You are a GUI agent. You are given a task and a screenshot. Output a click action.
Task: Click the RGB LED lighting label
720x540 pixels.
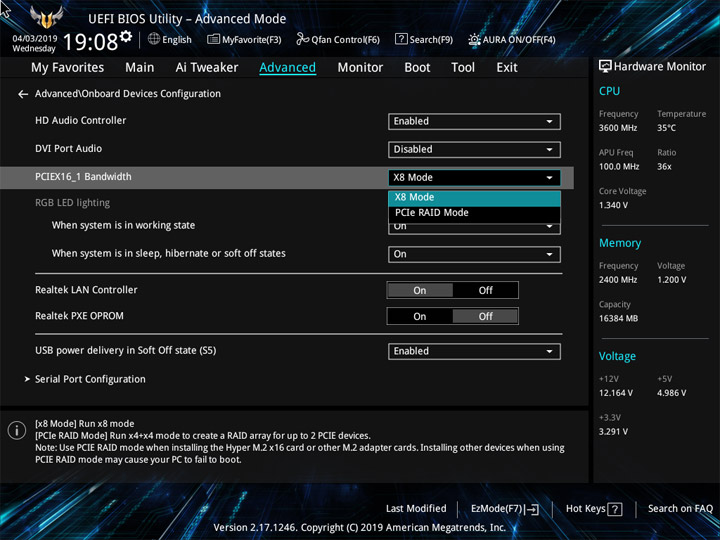click(x=73, y=203)
